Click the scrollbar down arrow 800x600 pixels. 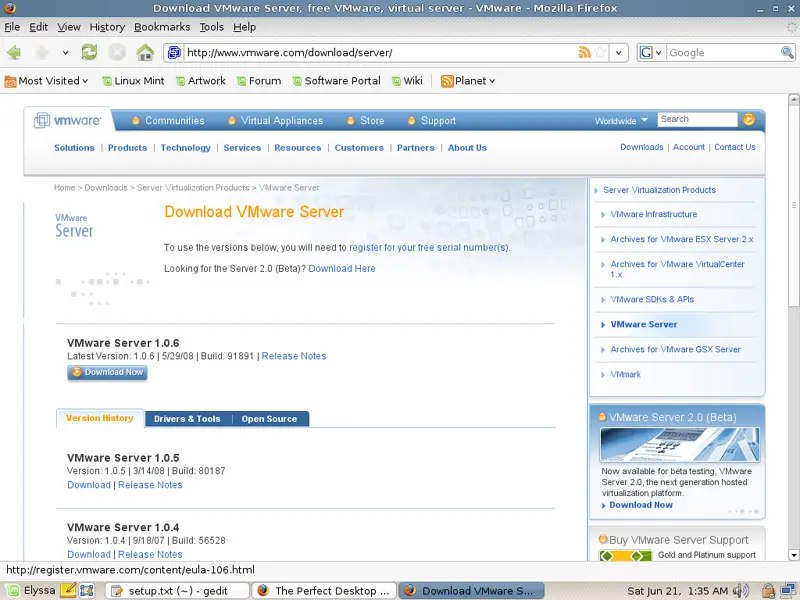[x=793, y=555]
